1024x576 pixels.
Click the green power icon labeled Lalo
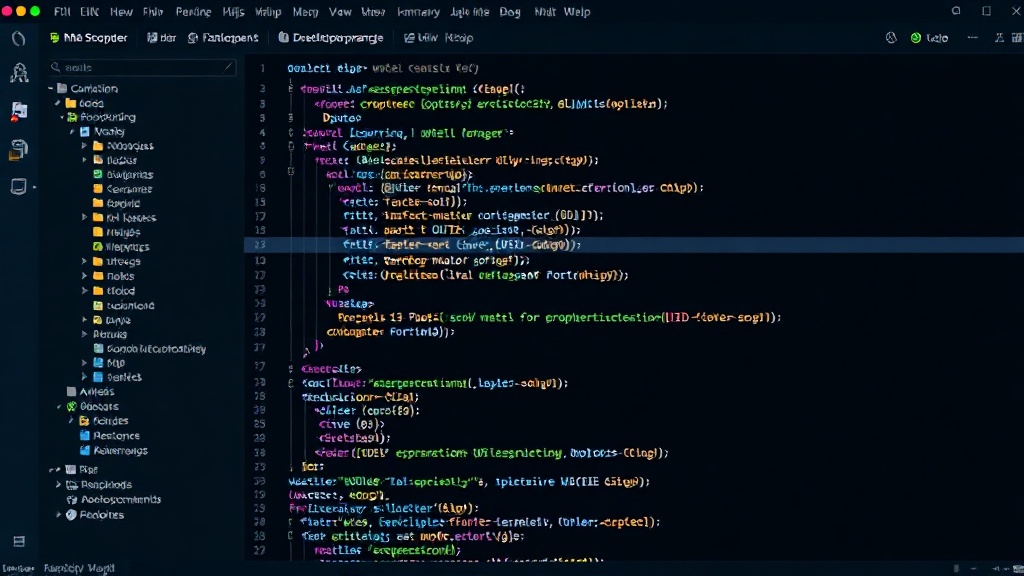click(x=916, y=38)
